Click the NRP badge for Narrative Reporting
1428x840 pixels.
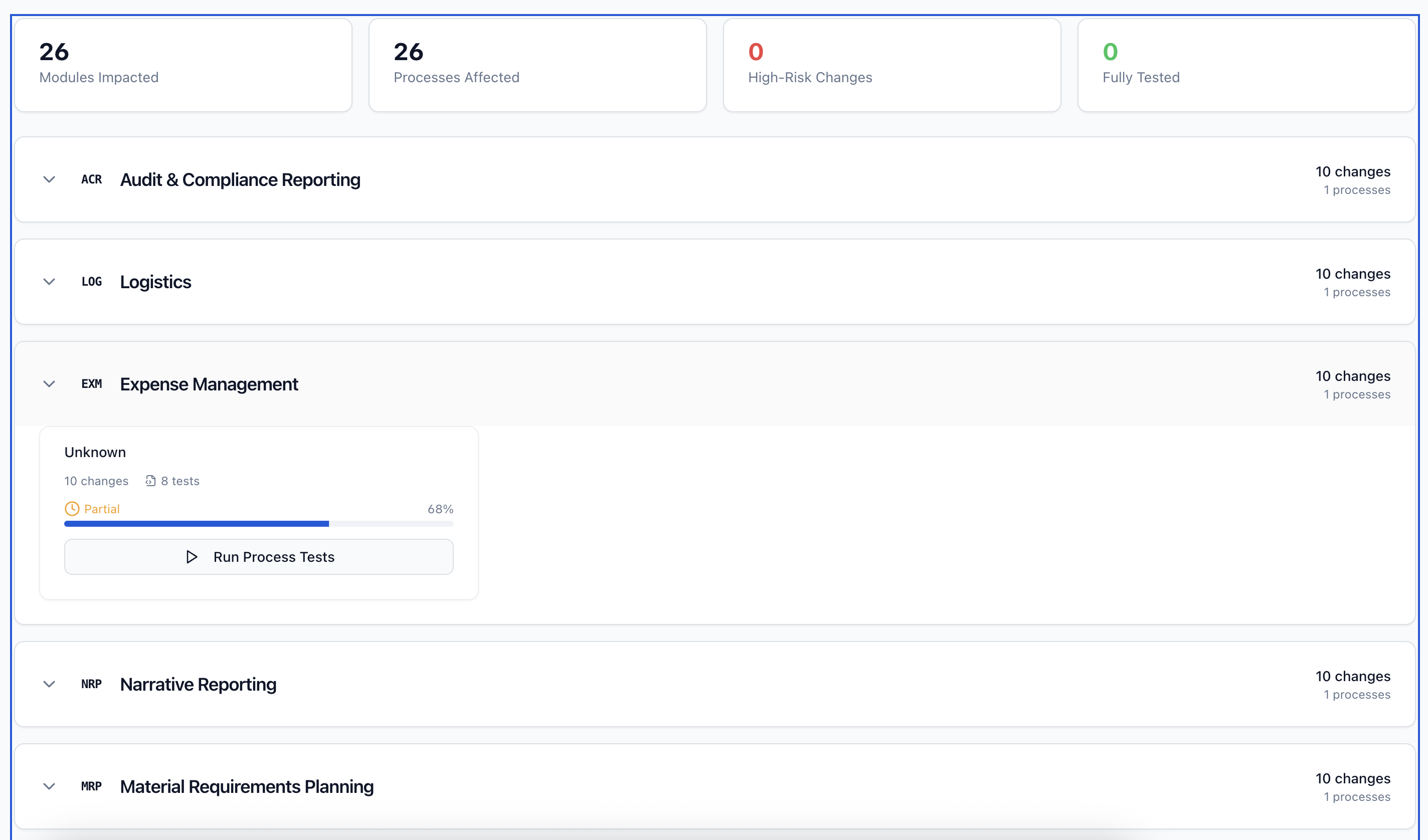91,684
